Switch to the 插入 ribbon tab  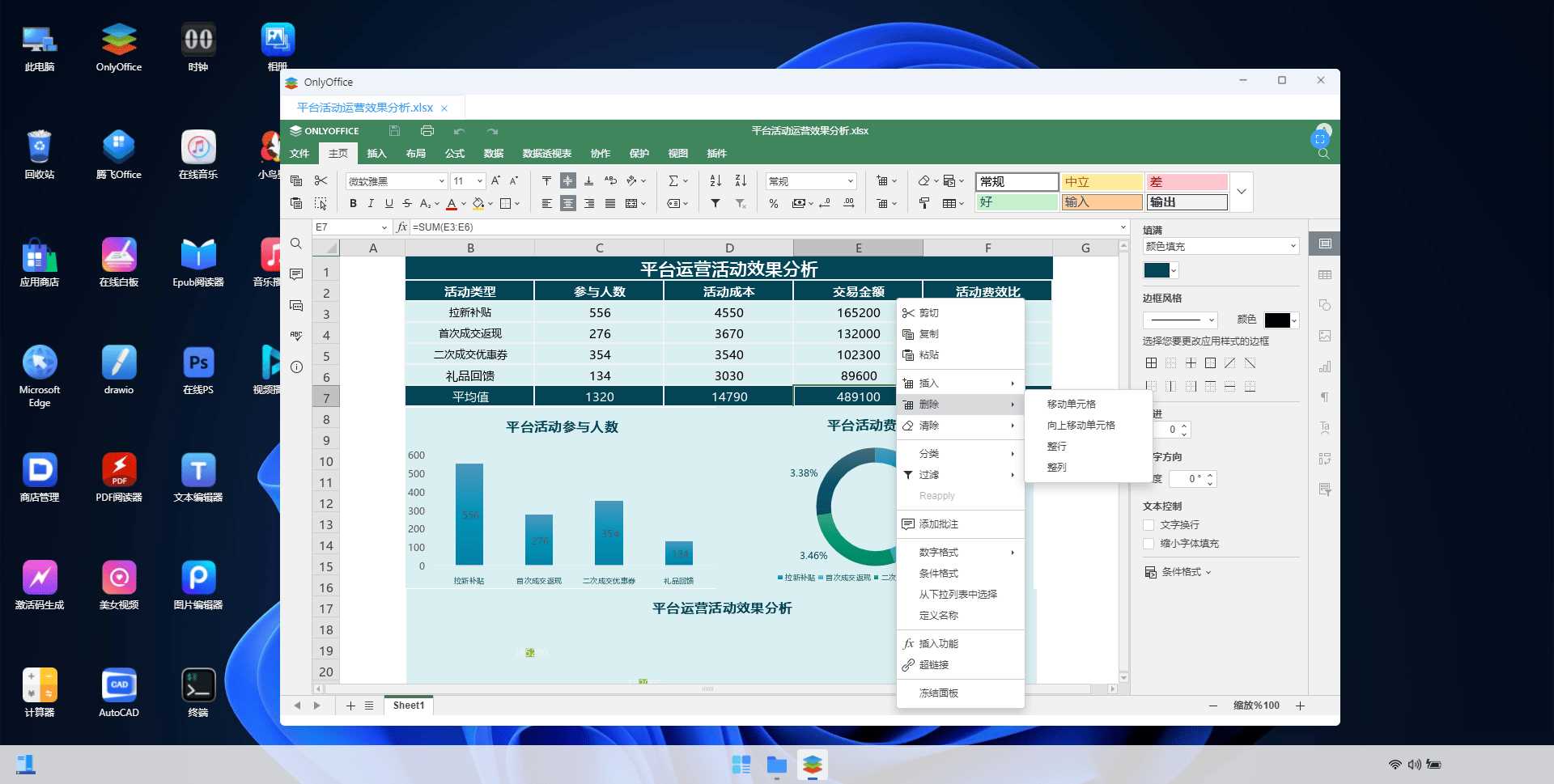coord(376,153)
